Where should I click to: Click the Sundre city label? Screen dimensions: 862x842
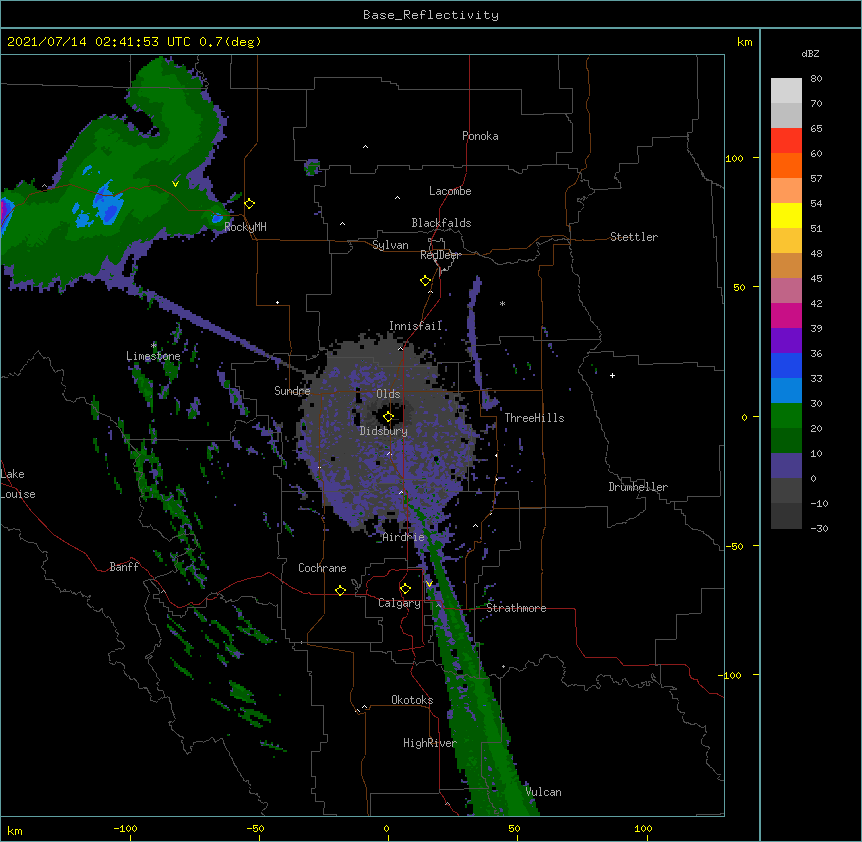[x=292, y=391]
